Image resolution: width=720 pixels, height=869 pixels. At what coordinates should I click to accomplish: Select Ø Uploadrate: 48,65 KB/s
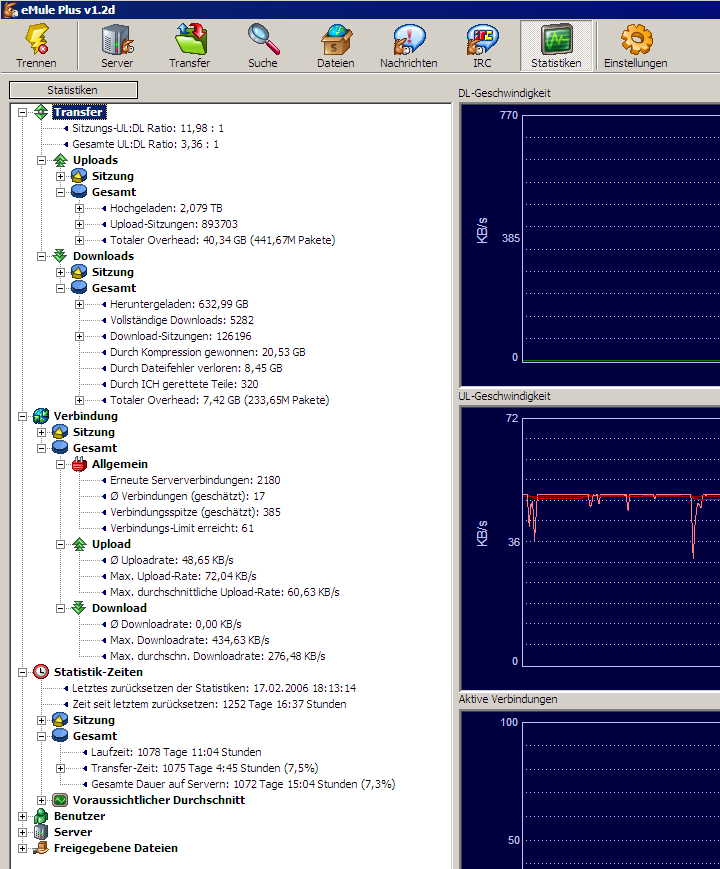(x=172, y=560)
